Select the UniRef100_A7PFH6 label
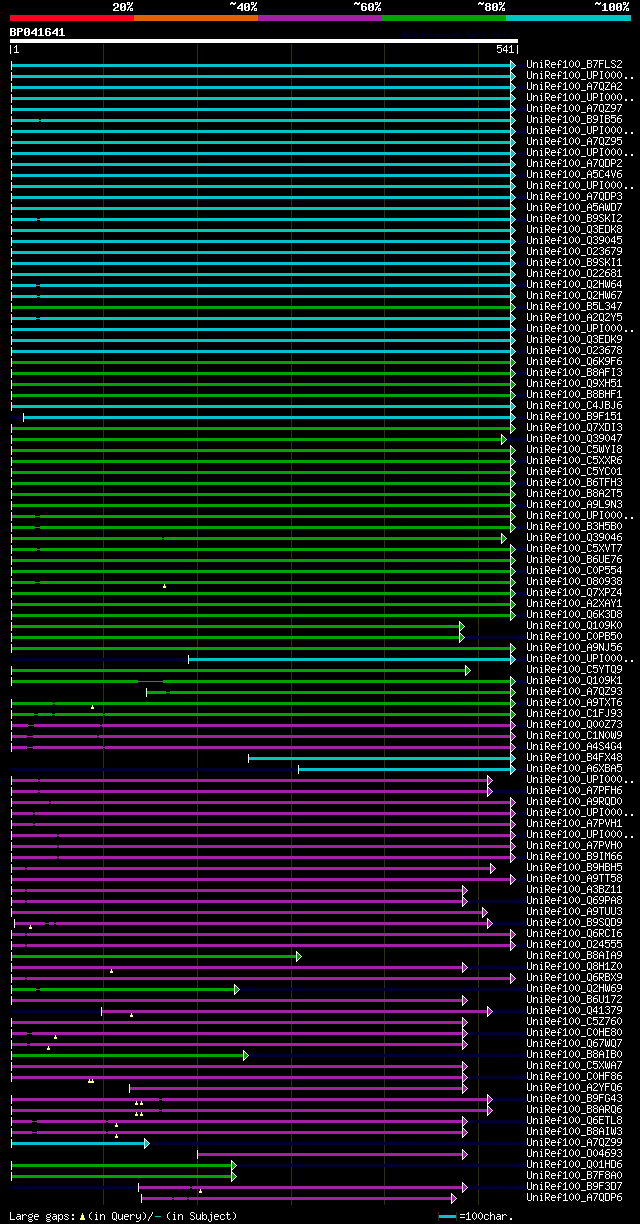 coord(574,791)
